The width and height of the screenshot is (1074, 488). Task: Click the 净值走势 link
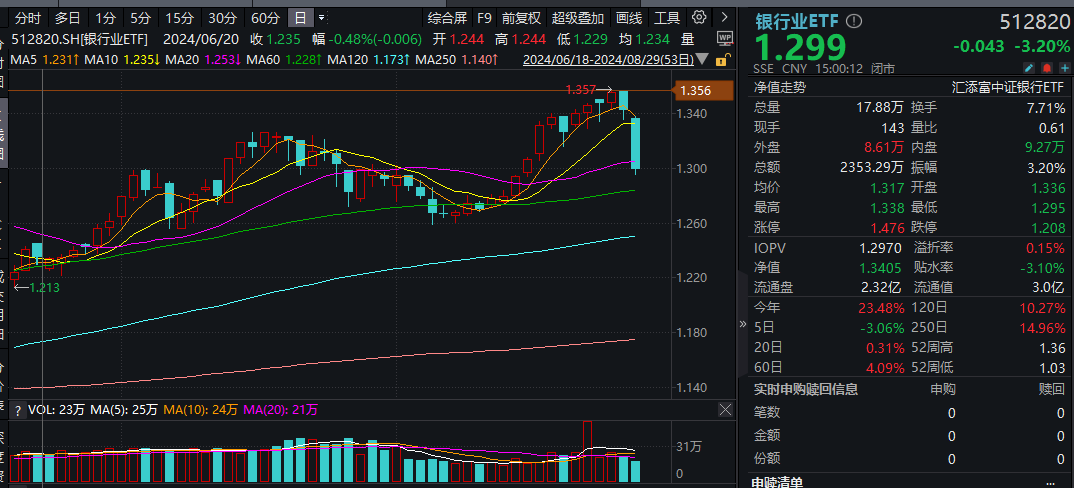780,87
